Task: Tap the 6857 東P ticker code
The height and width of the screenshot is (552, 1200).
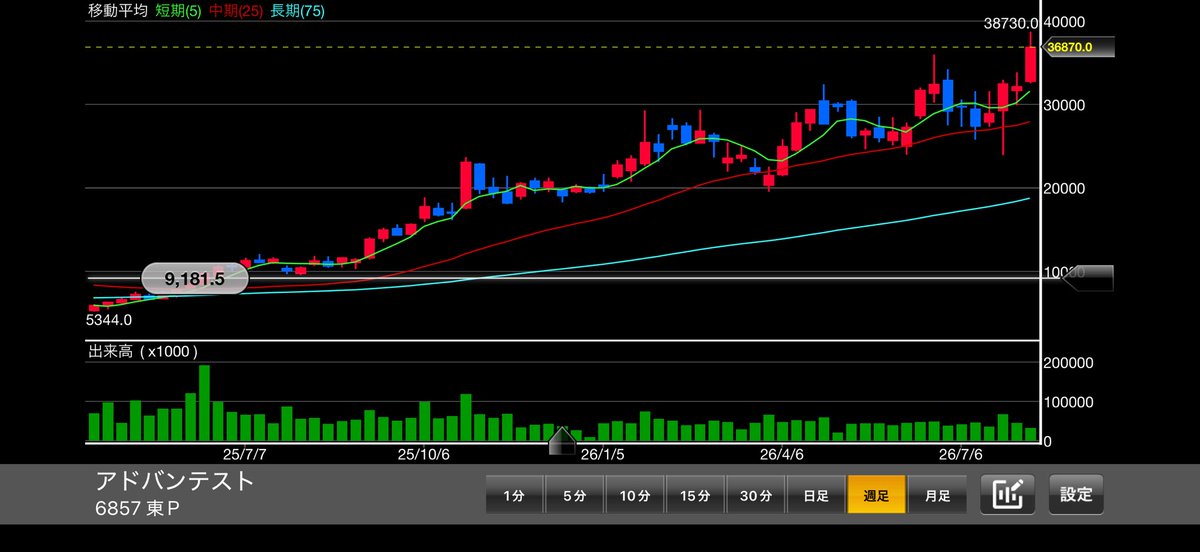Action: tap(138, 510)
